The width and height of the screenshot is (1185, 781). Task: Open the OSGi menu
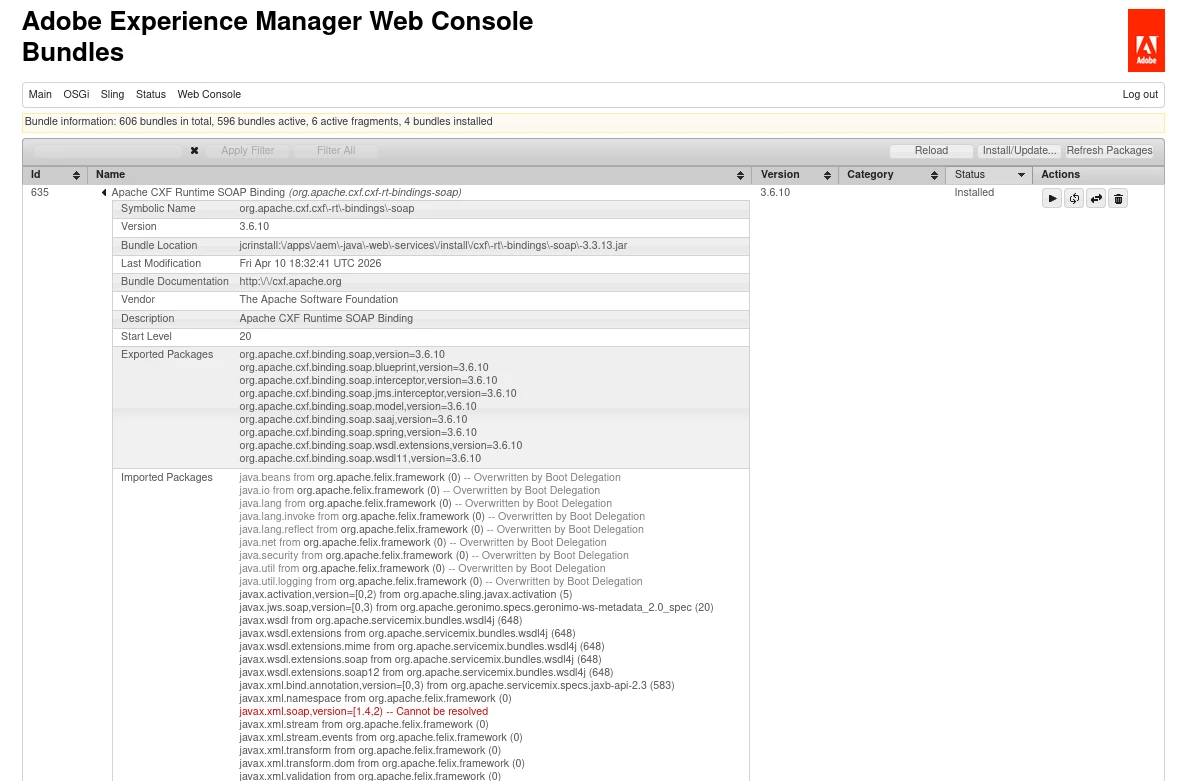coord(76,95)
